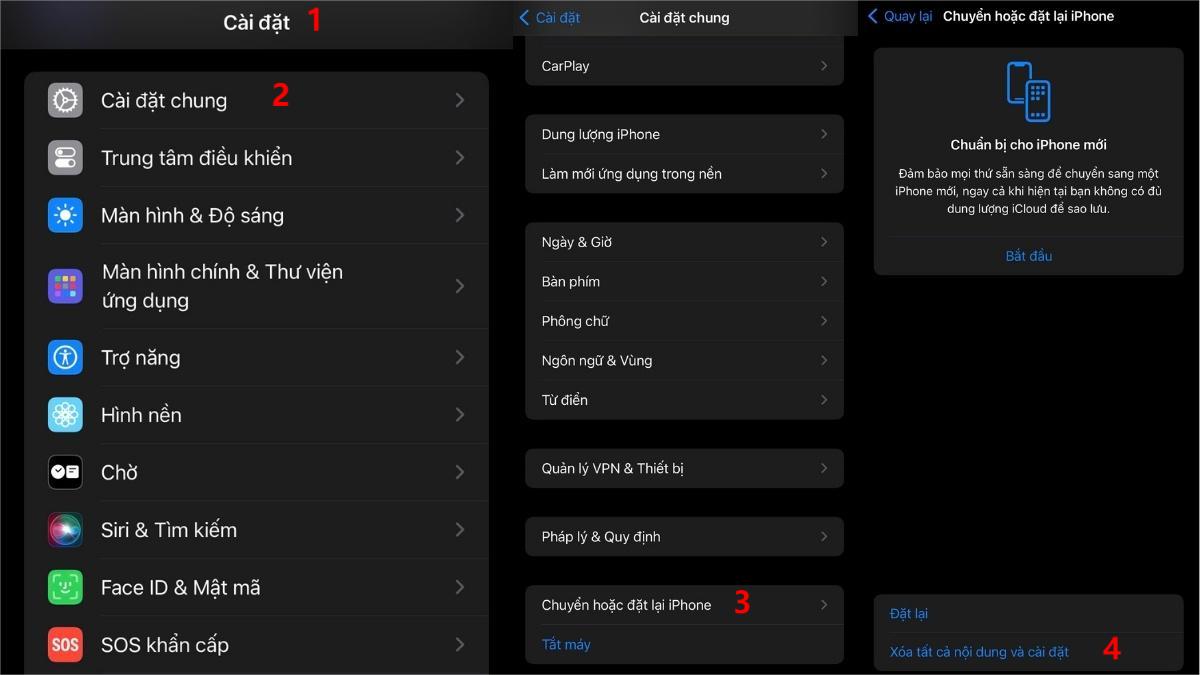Expand chevron on Chờ row
The image size is (1200, 675).
[460, 472]
